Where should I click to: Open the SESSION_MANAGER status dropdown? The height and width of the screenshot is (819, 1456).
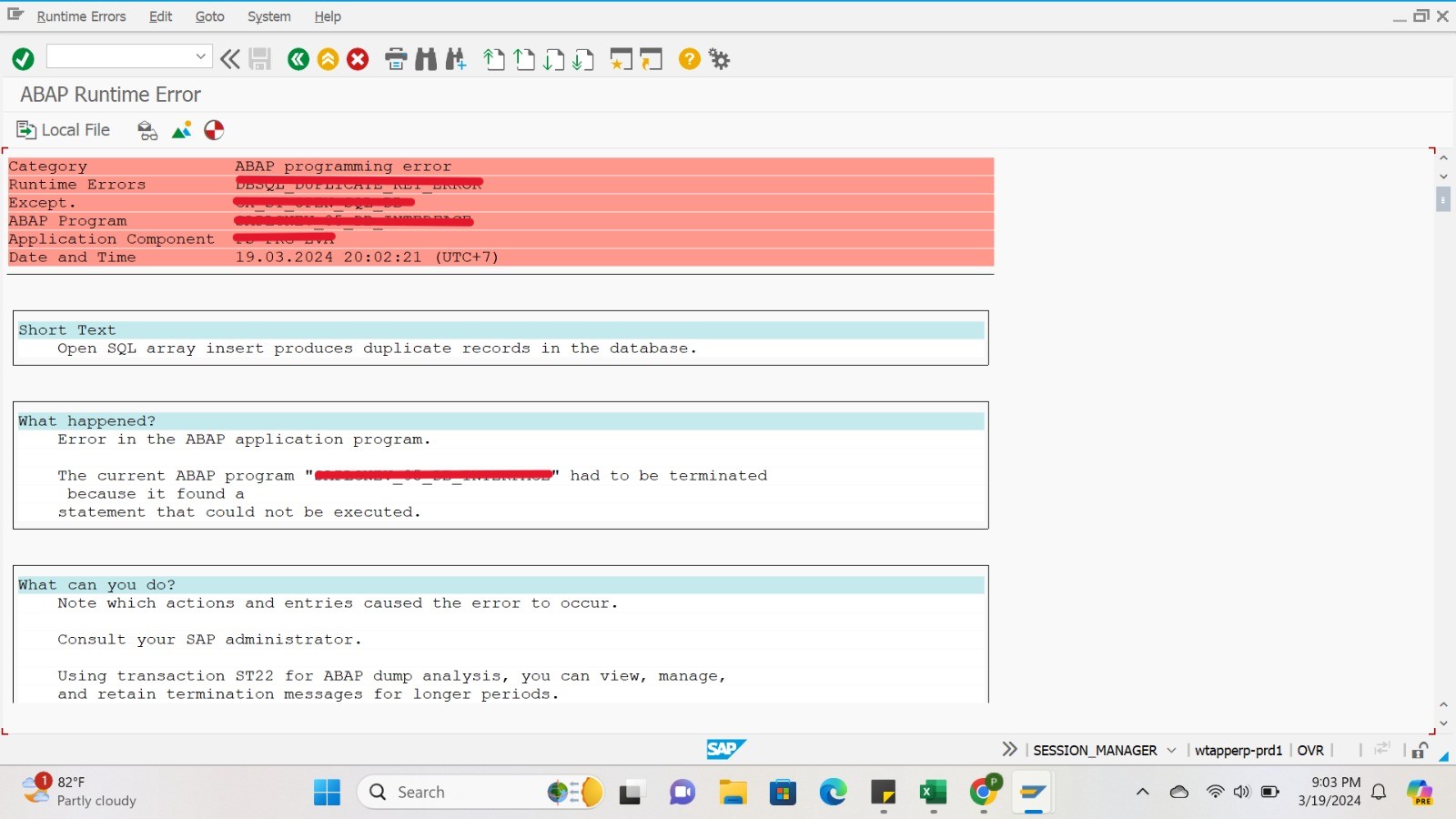click(1170, 750)
